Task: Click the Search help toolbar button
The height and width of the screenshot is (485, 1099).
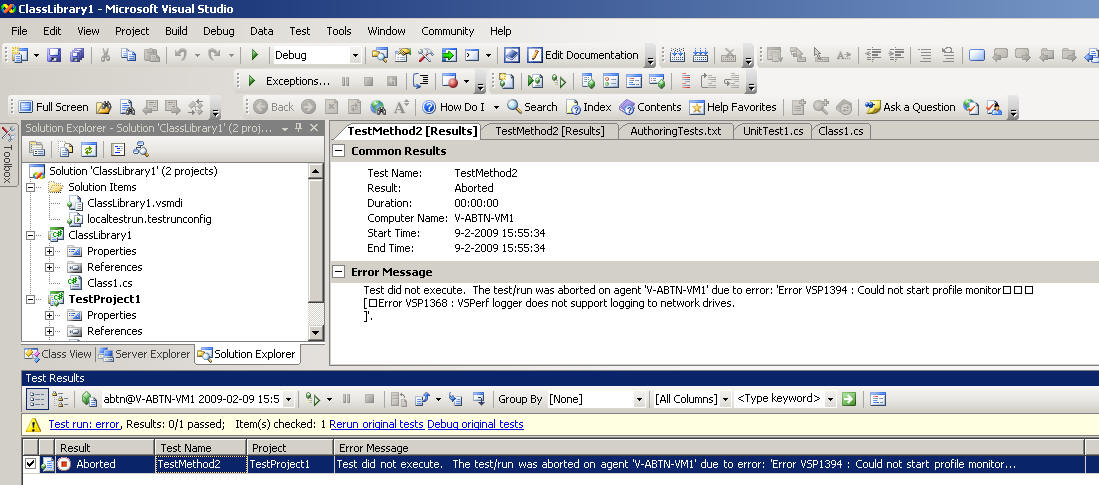Action: pos(532,107)
